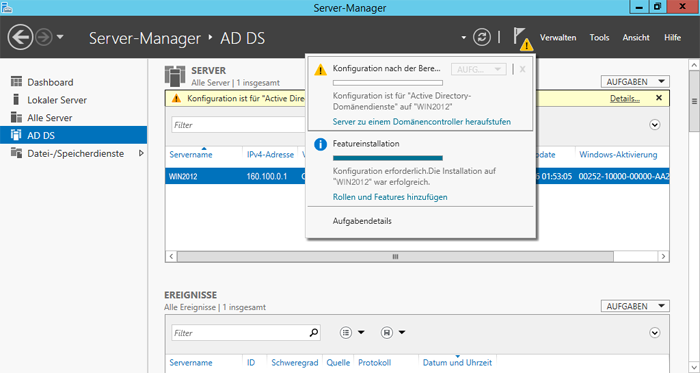This screenshot has width=700, height=373.
Task: Open save query dropdown arrow in EREIGNISSE
Action: (402, 332)
